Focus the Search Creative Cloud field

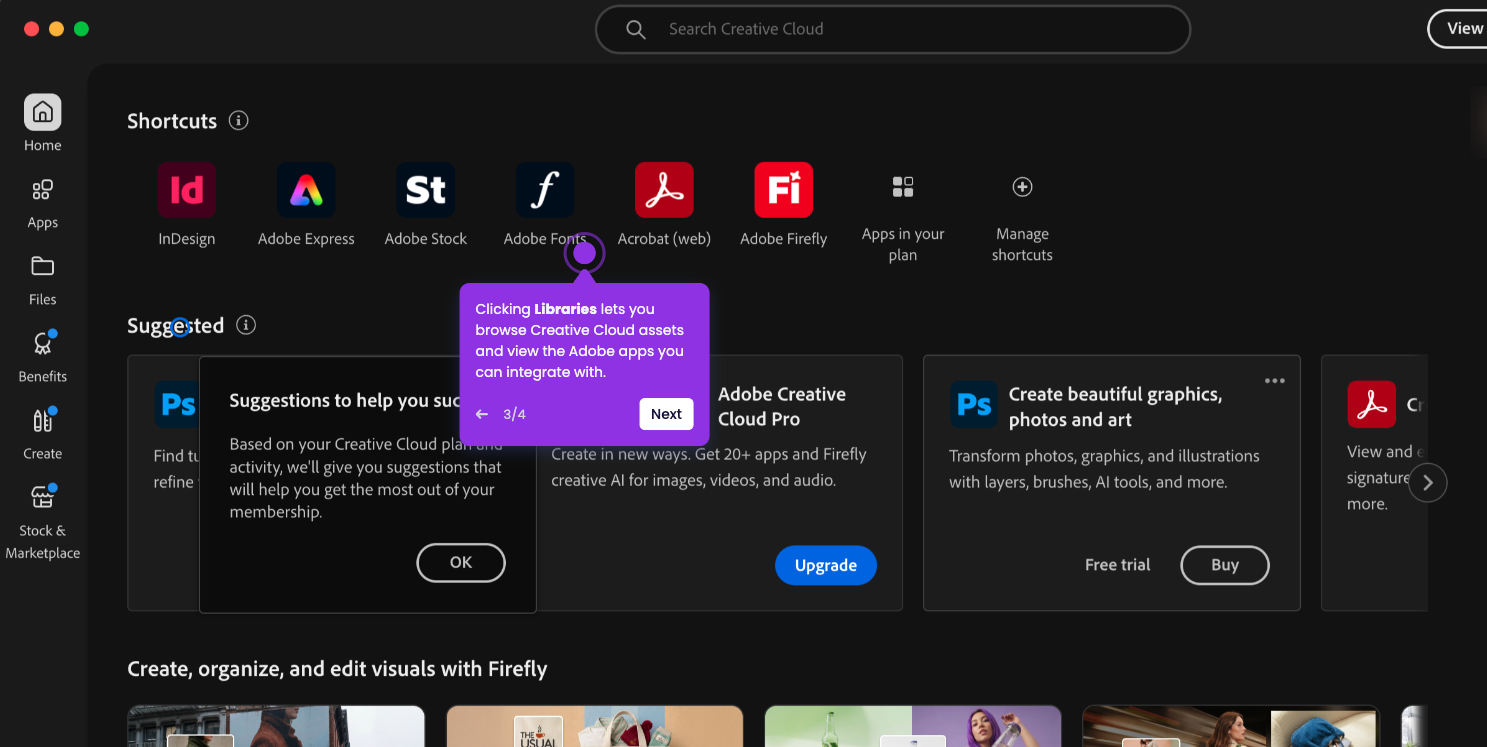pyautogui.click(x=893, y=29)
